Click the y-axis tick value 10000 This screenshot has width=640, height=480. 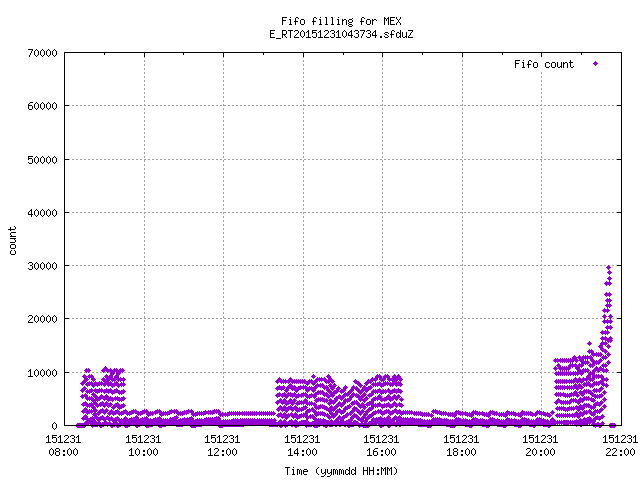click(42, 373)
